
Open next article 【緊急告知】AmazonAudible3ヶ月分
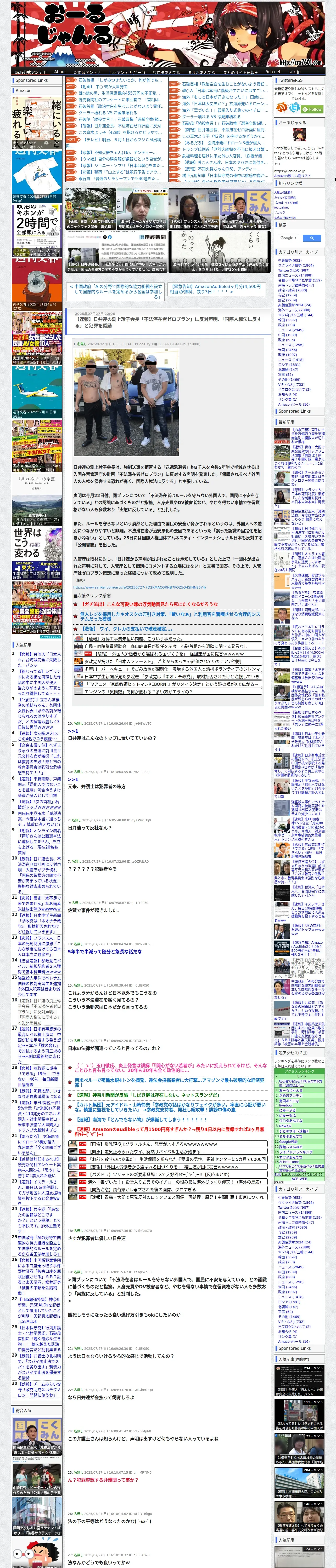216,289
